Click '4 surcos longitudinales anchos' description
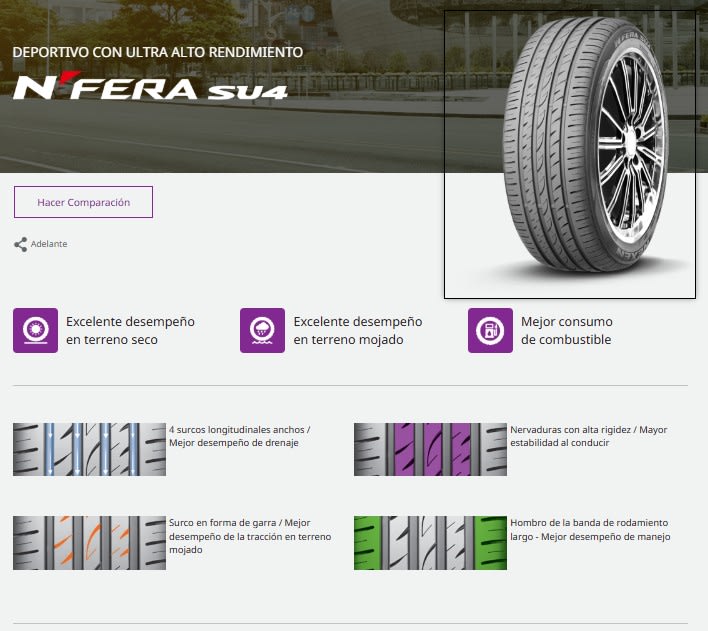The width and height of the screenshot is (708, 631). 240,436
